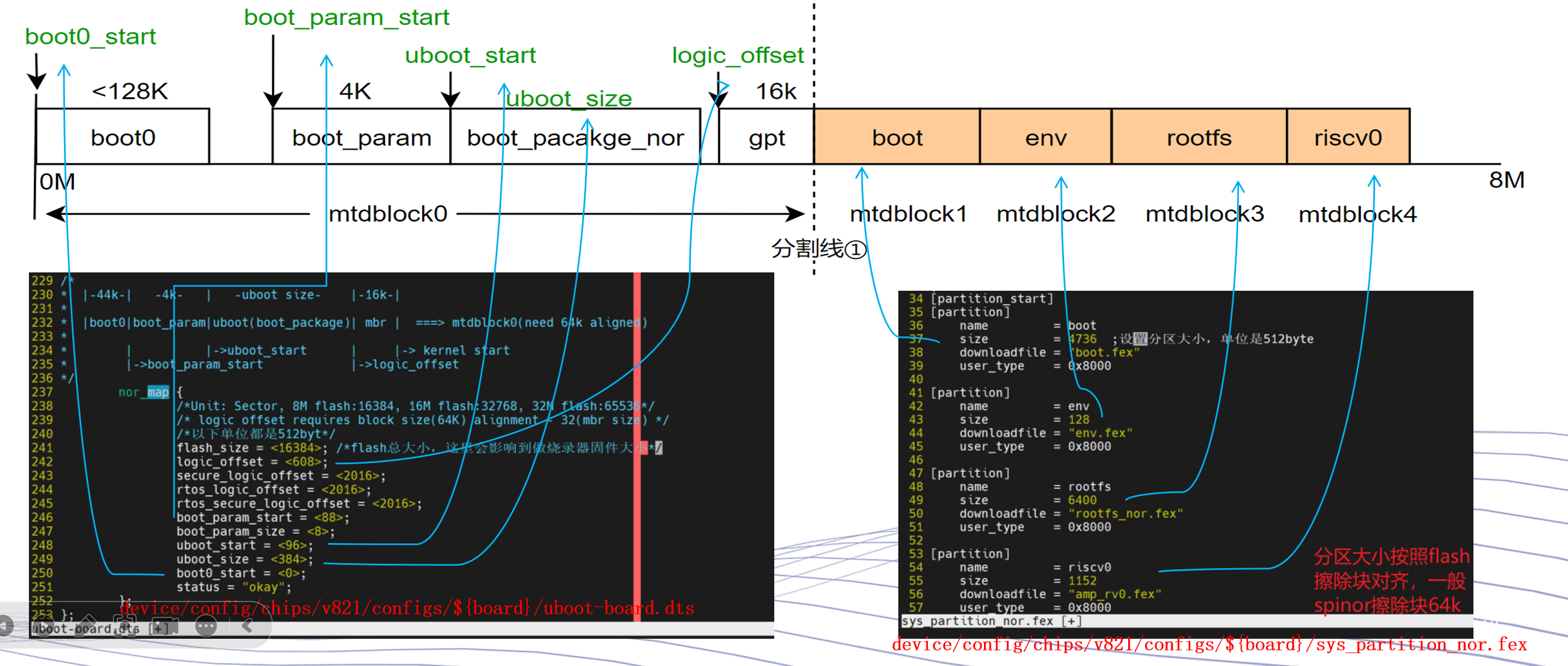Click the mtdblock0 label
This screenshot has width=1568, height=666.
coord(388,214)
